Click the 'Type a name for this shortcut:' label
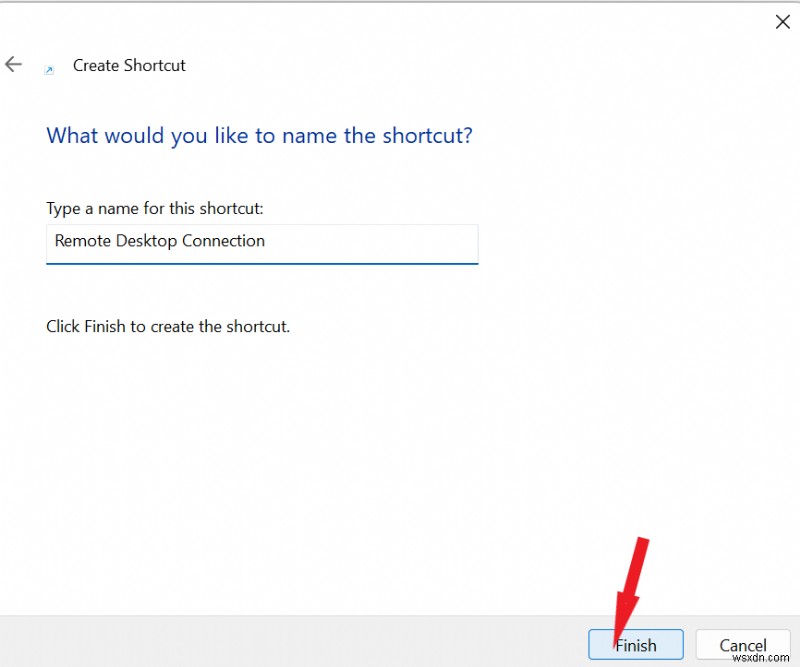Image resolution: width=800 pixels, height=667 pixels. click(155, 209)
